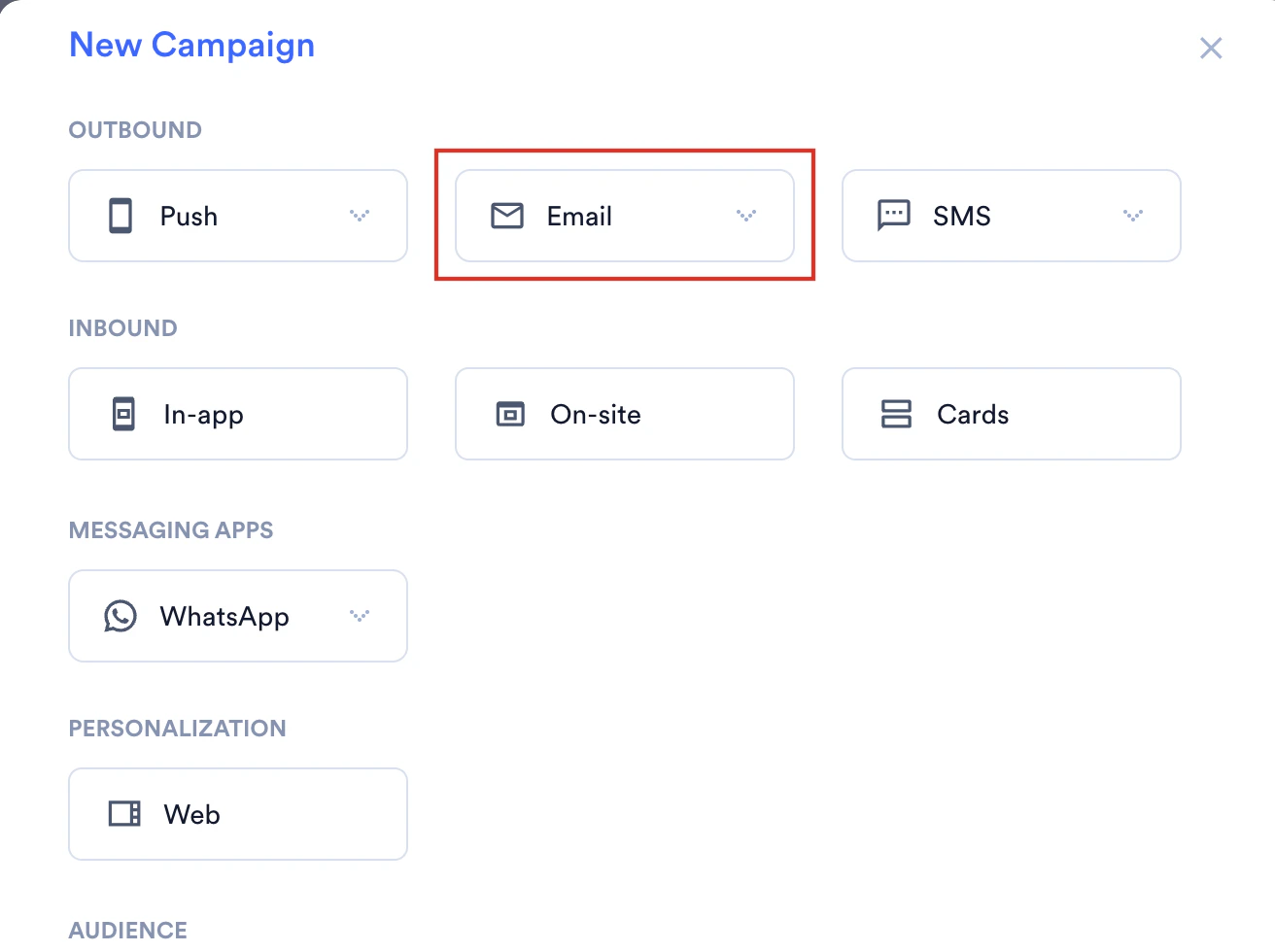The width and height of the screenshot is (1275, 952).
Task: Select the WhatsApp label text
Action: click(224, 617)
